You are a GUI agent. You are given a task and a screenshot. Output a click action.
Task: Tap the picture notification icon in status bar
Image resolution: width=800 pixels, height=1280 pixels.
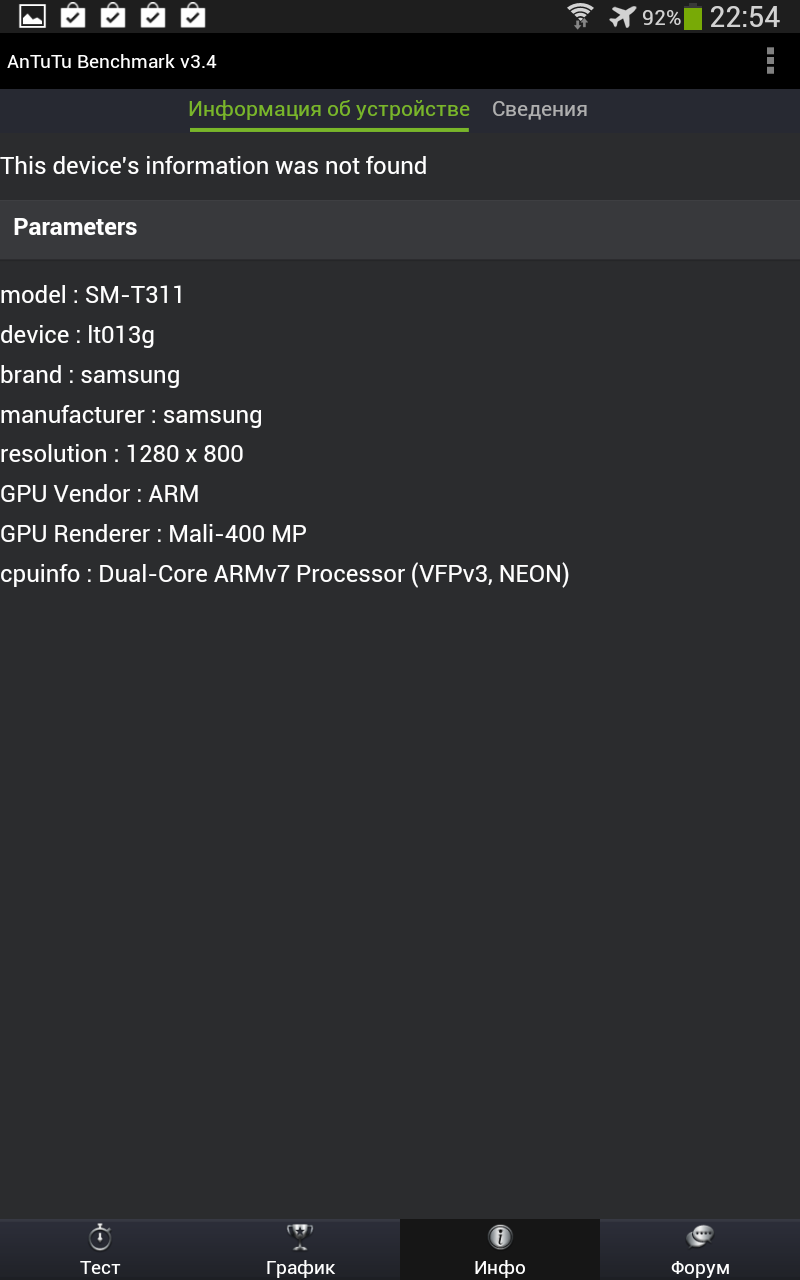pos(33,16)
